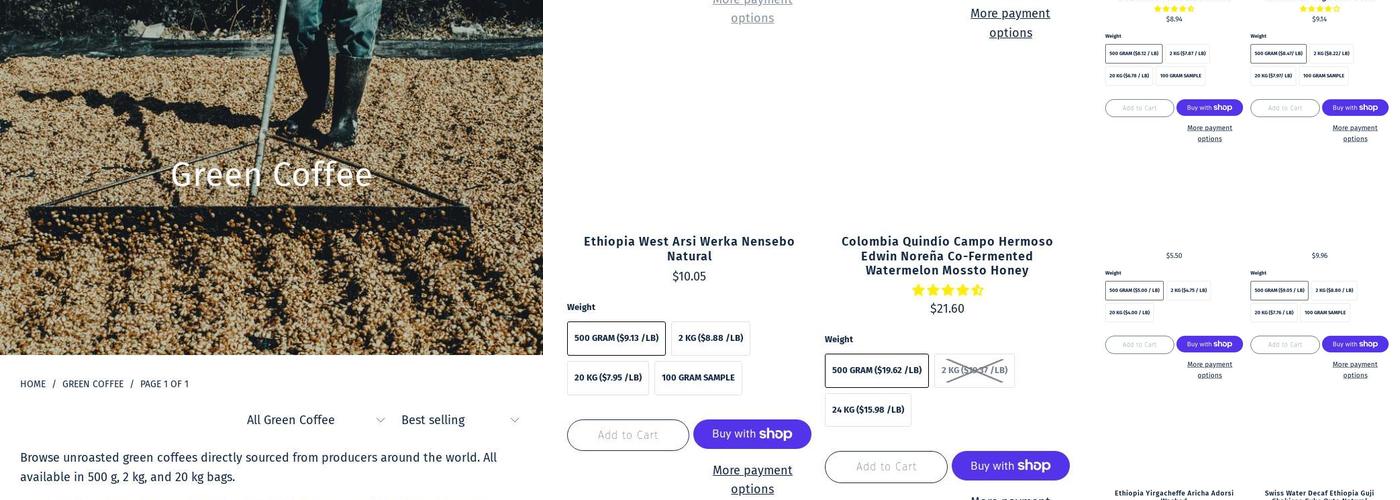Choose the 2 KG ($4.75/LB) weight option

tap(1188, 291)
